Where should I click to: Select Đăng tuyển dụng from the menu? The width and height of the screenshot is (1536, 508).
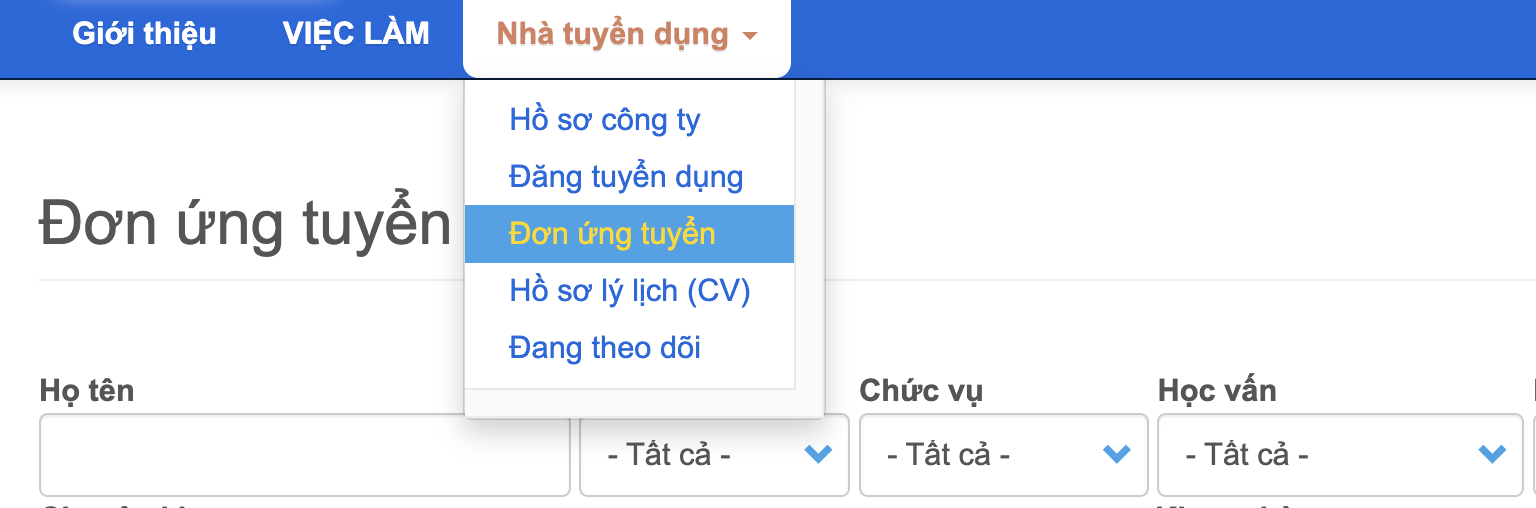click(x=626, y=177)
